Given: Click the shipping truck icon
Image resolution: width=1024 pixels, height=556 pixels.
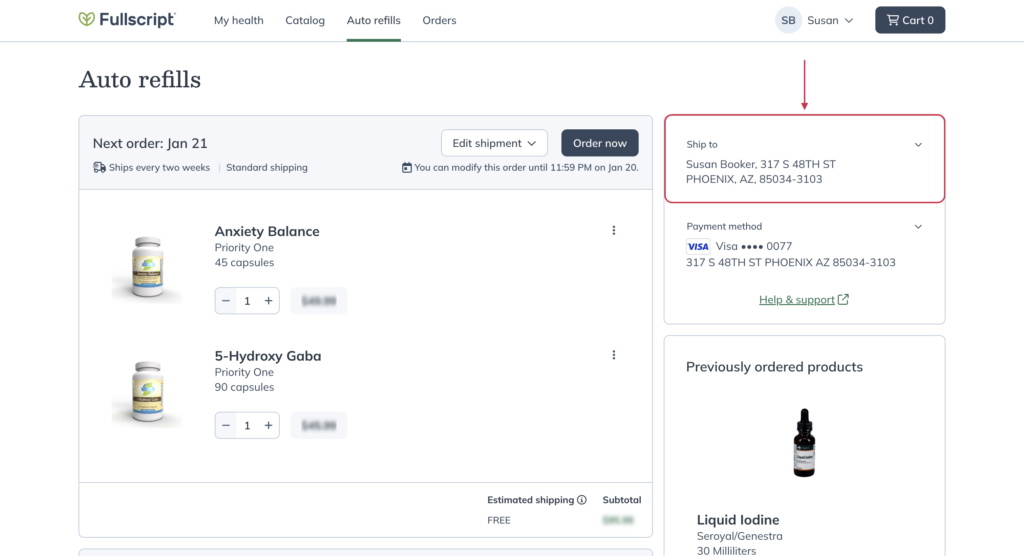Looking at the screenshot, I should click(99, 167).
